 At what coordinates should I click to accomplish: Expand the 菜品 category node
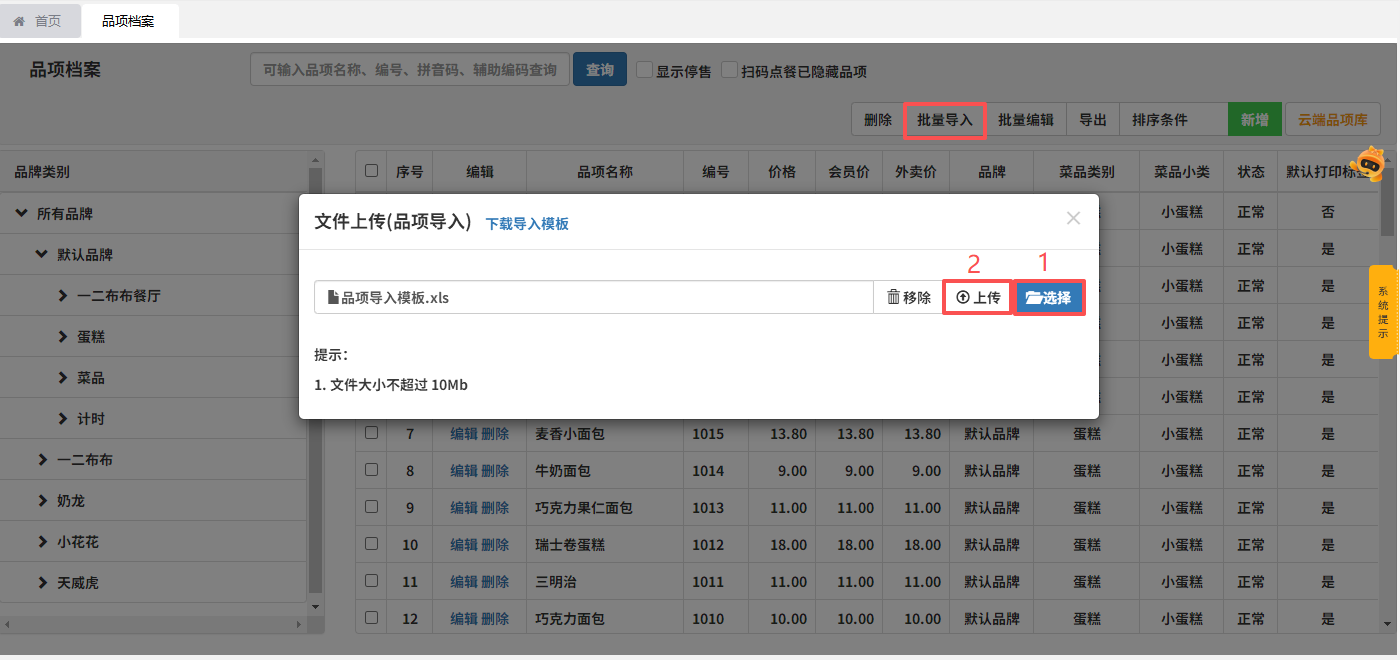pos(63,378)
